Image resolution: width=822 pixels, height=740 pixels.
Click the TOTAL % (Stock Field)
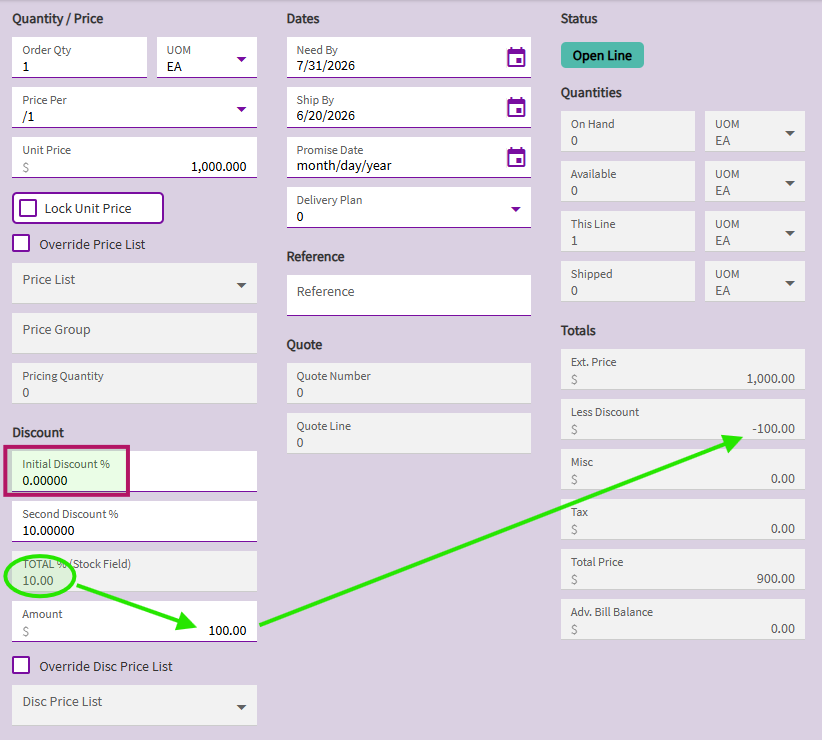[134, 571]
